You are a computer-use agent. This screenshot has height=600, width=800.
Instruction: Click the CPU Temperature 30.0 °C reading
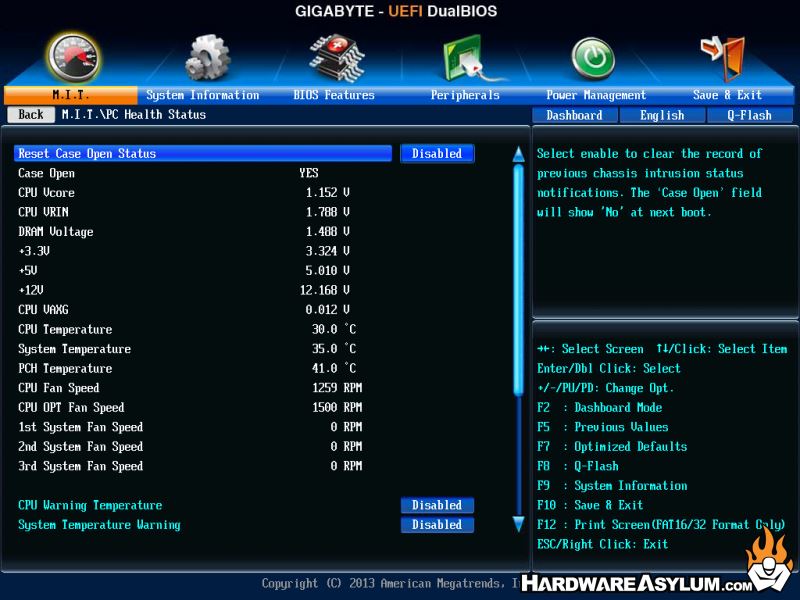click(x=334, y=329)
